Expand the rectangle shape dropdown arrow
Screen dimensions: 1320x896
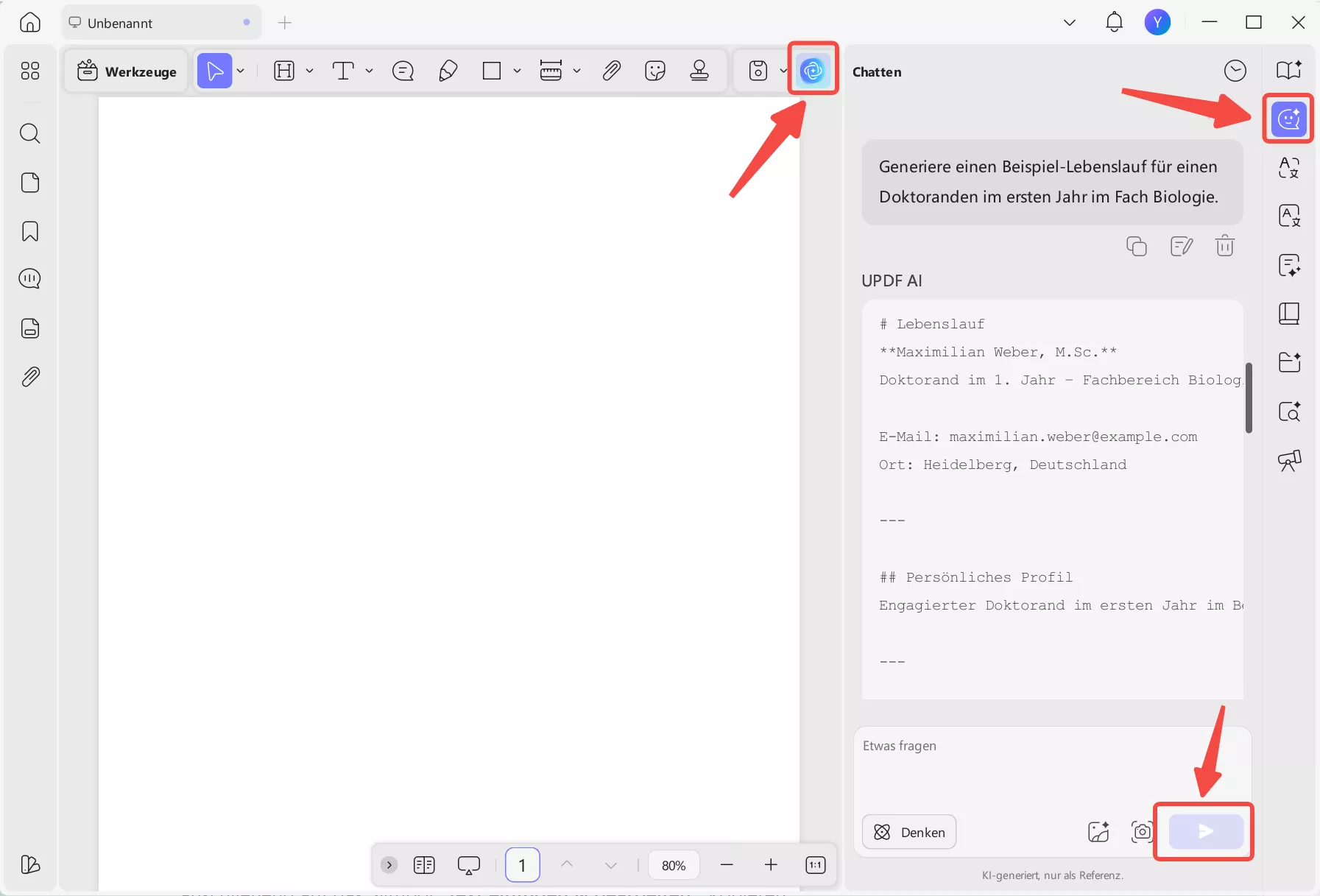click(517, 71)
